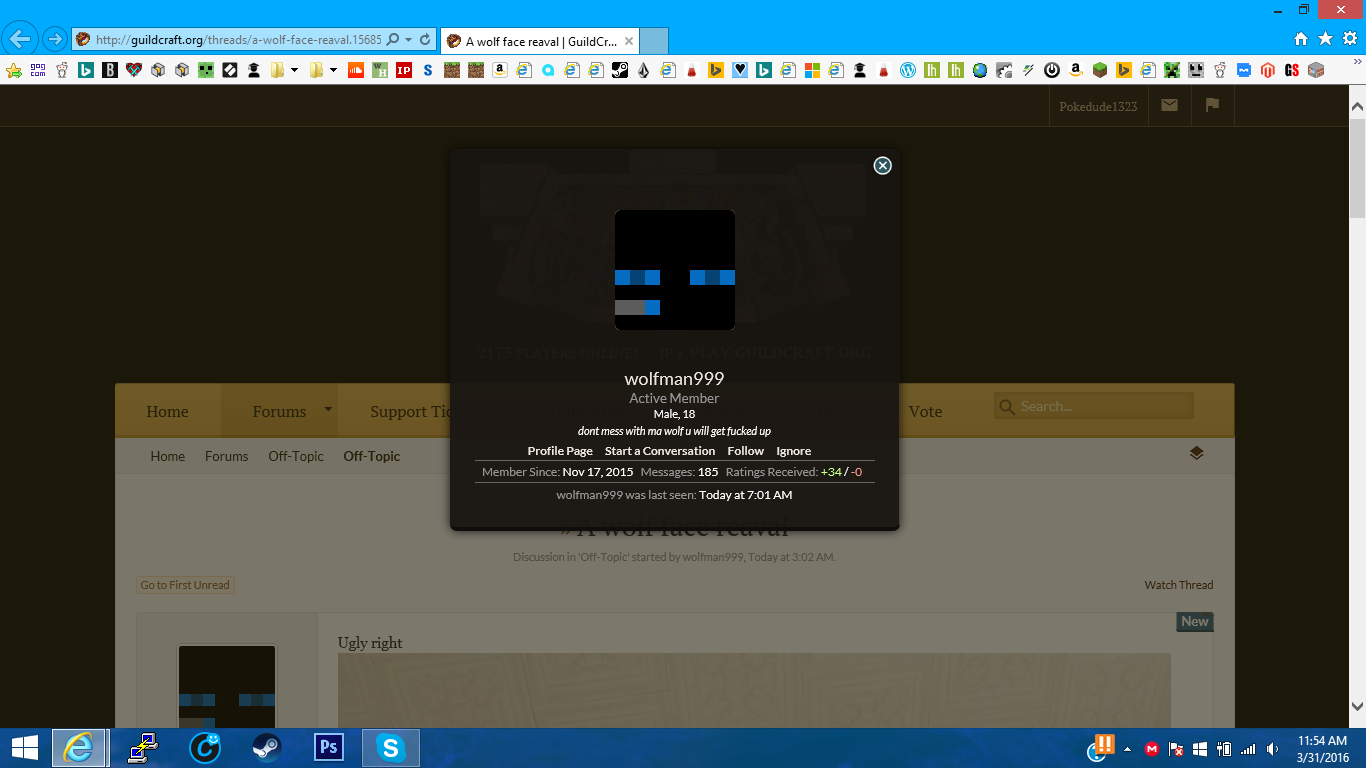1366x768 pixels.
Task: Click the MEGA tray icon
Action: click(1152, 749)
